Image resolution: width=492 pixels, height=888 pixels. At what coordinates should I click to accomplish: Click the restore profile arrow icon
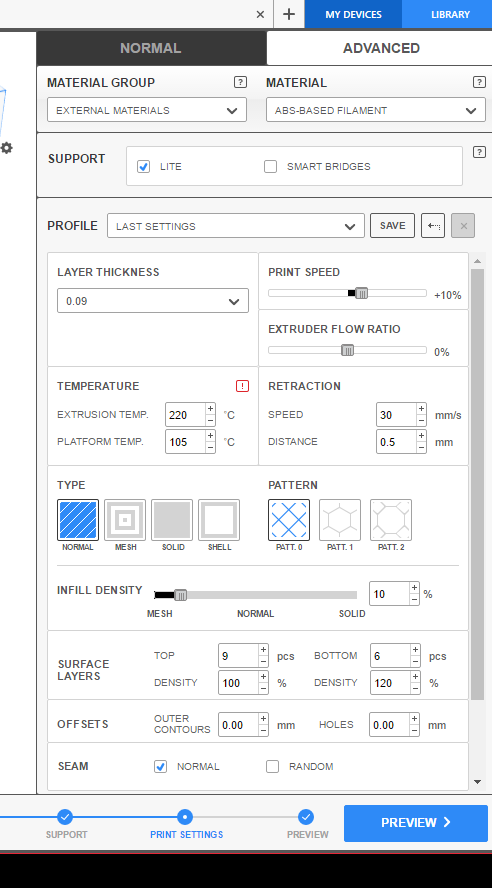tap(433, 226)
